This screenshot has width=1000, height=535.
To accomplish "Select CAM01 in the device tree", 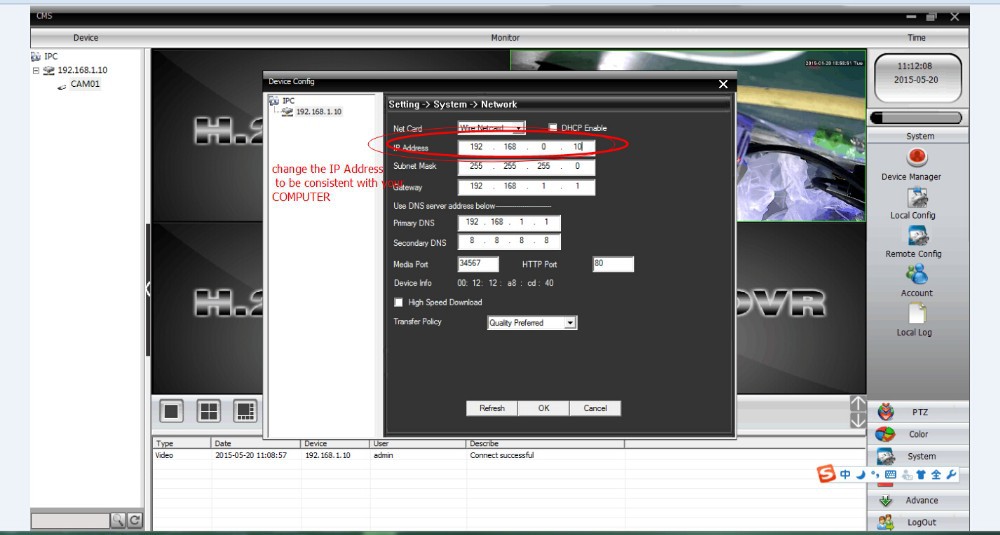I will click(x=85, y=85).
